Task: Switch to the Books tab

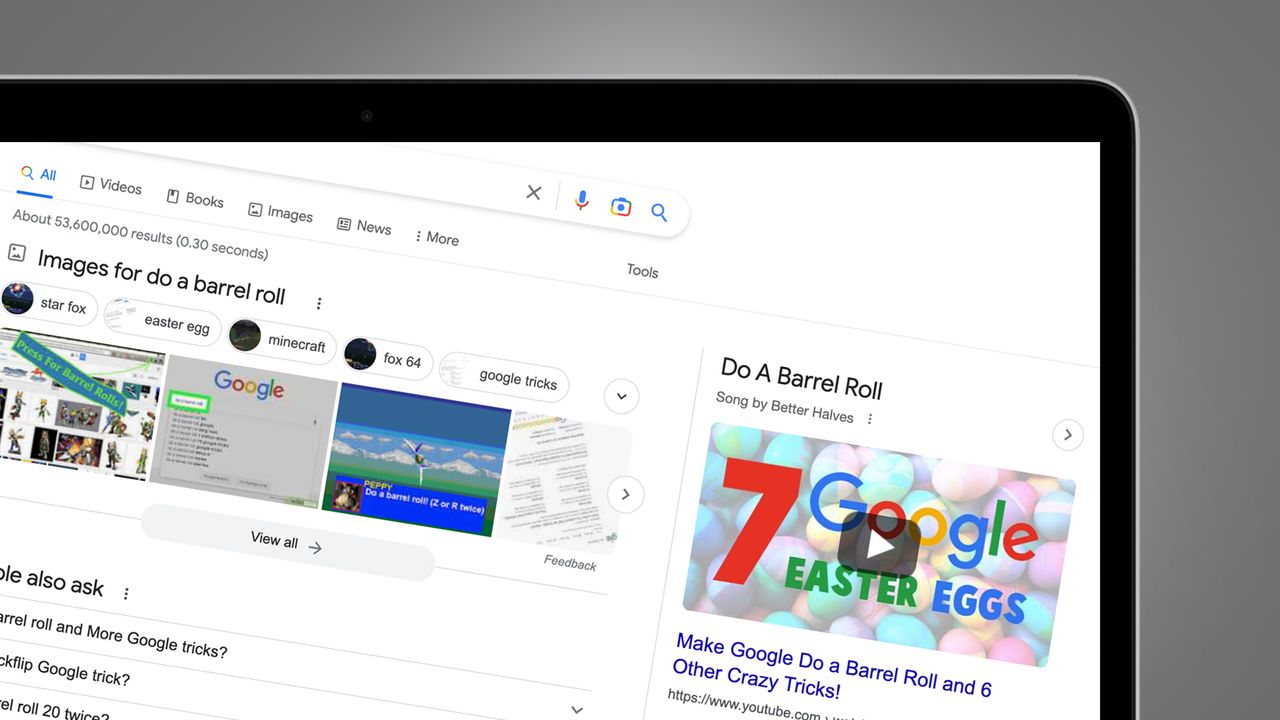Action: [195, 198]
